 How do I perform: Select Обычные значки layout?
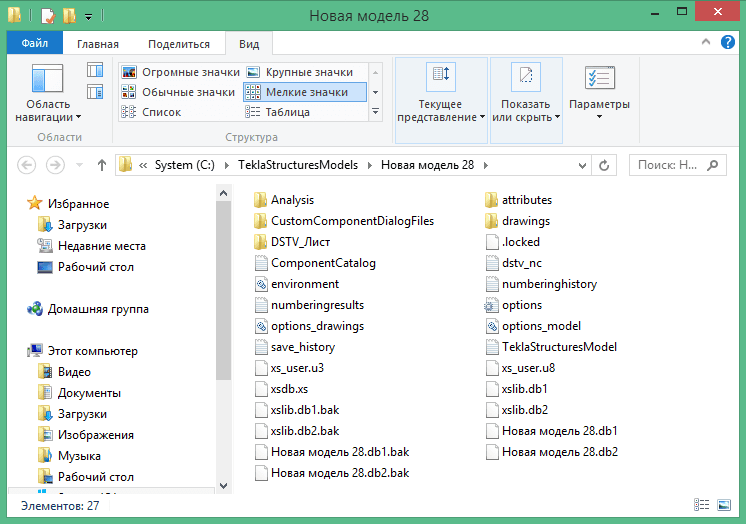coord(178,92)
